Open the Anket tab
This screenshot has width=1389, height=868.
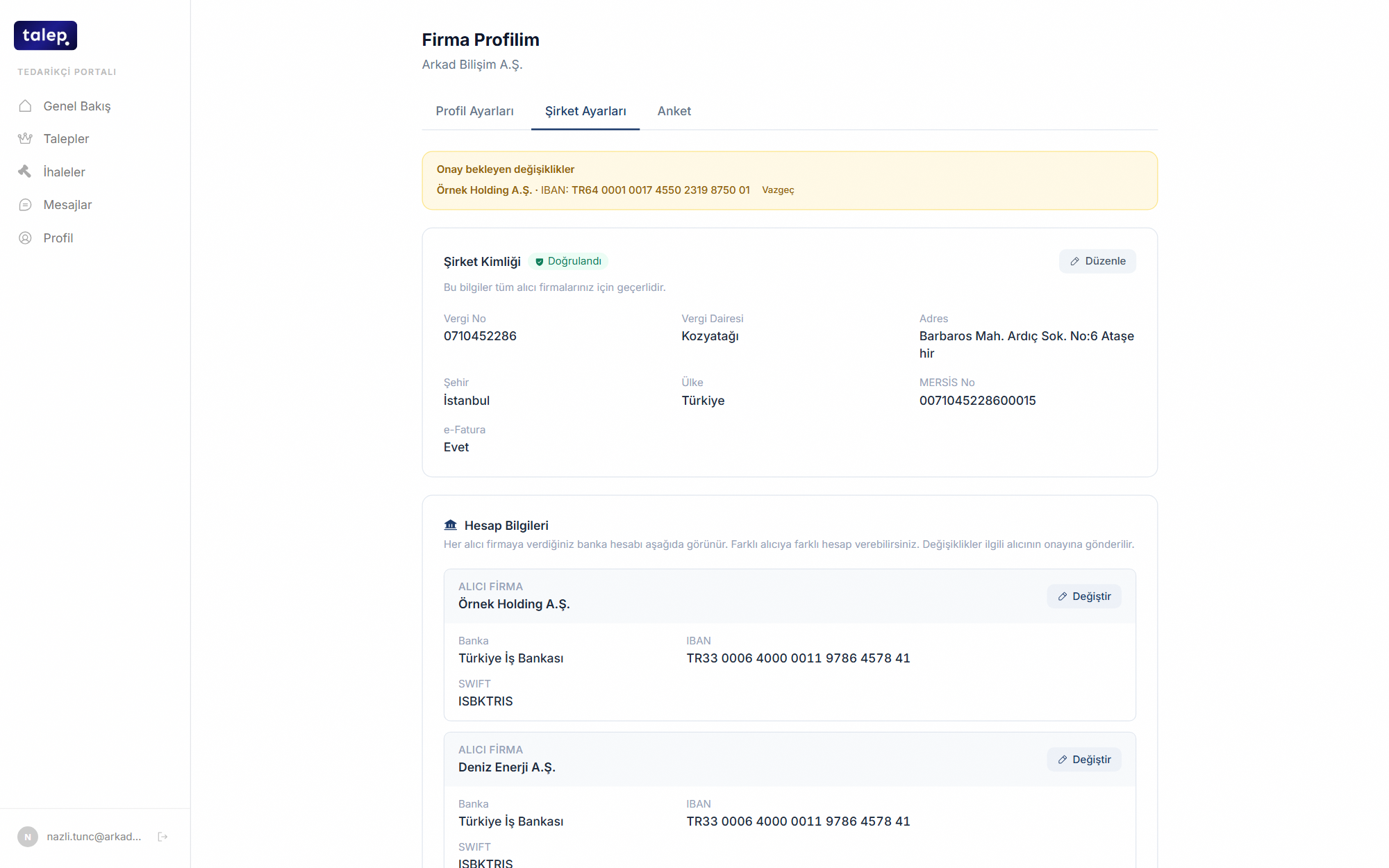pos(674,111)
